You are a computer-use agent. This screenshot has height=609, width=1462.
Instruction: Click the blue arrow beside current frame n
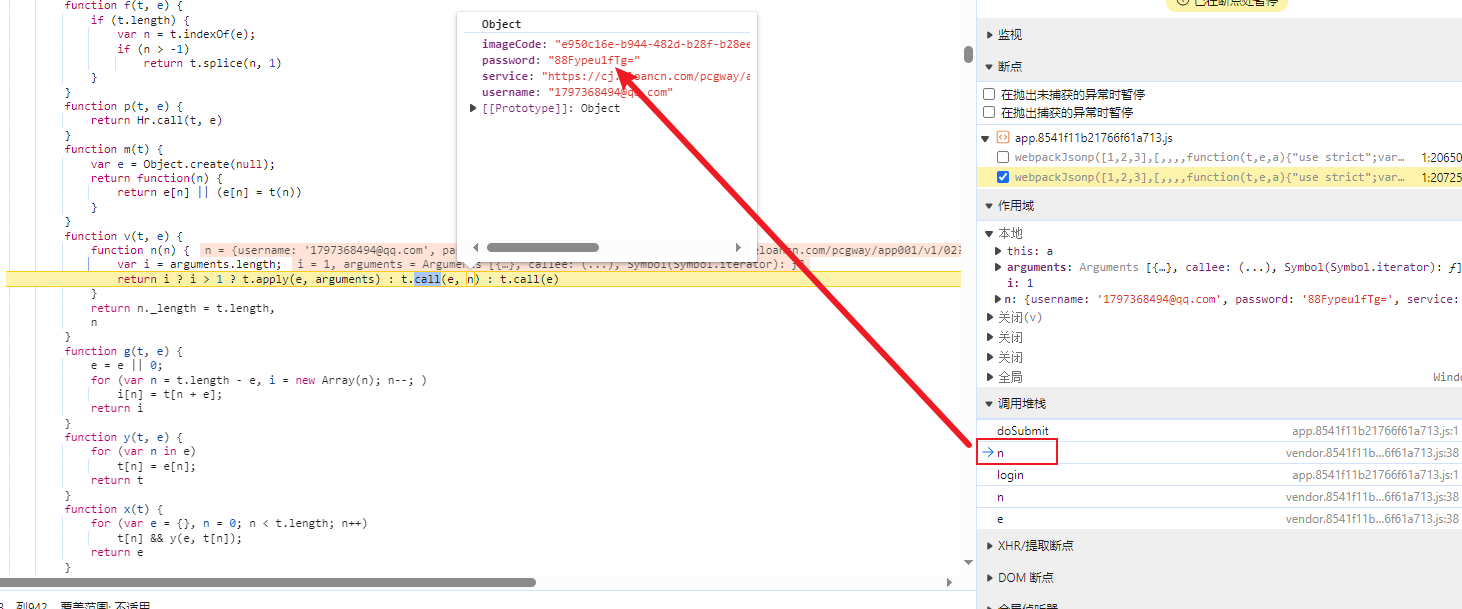(988, 453)
